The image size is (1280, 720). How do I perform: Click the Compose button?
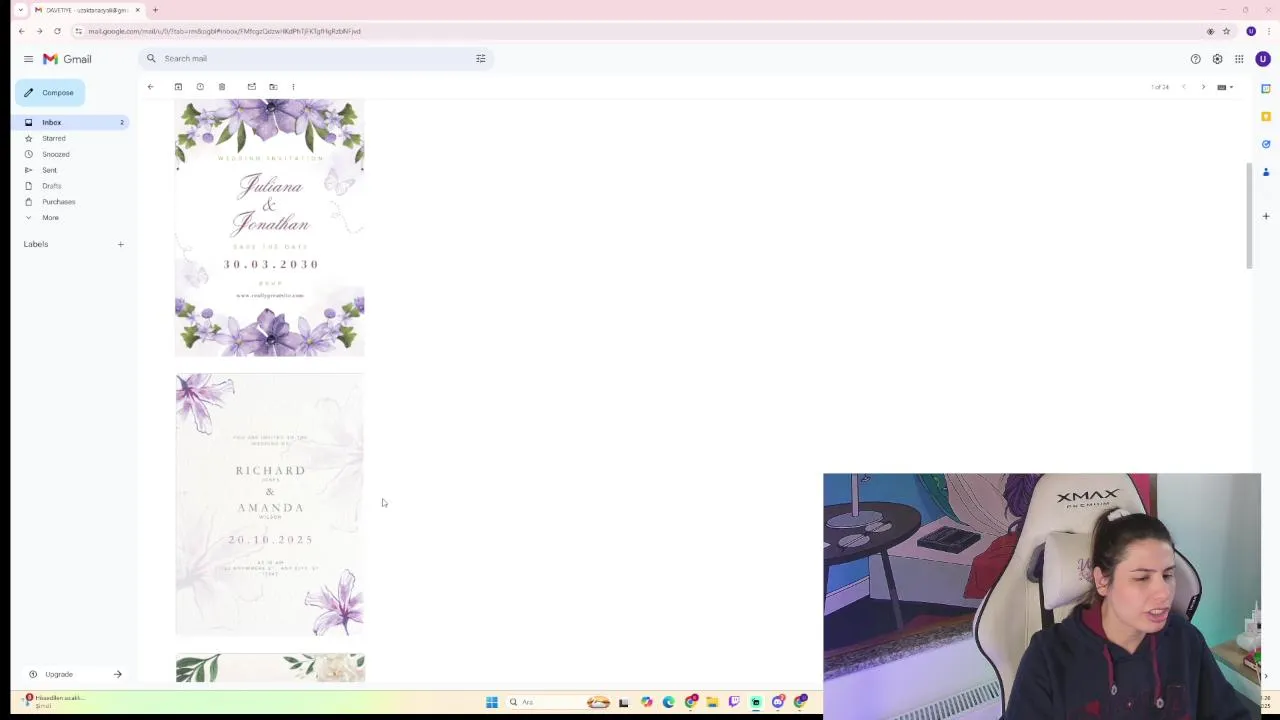pyautogui.click(x=50, y=93)
